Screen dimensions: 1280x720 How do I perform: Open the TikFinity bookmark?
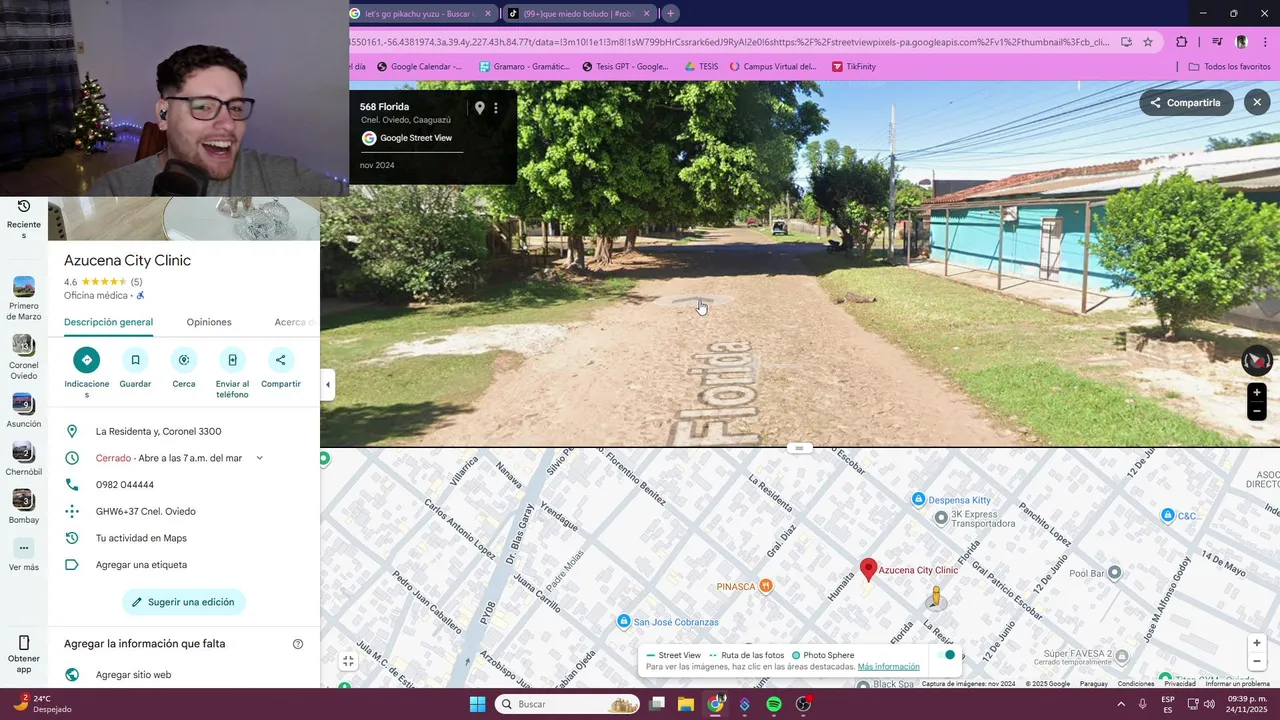click(853, 67)
